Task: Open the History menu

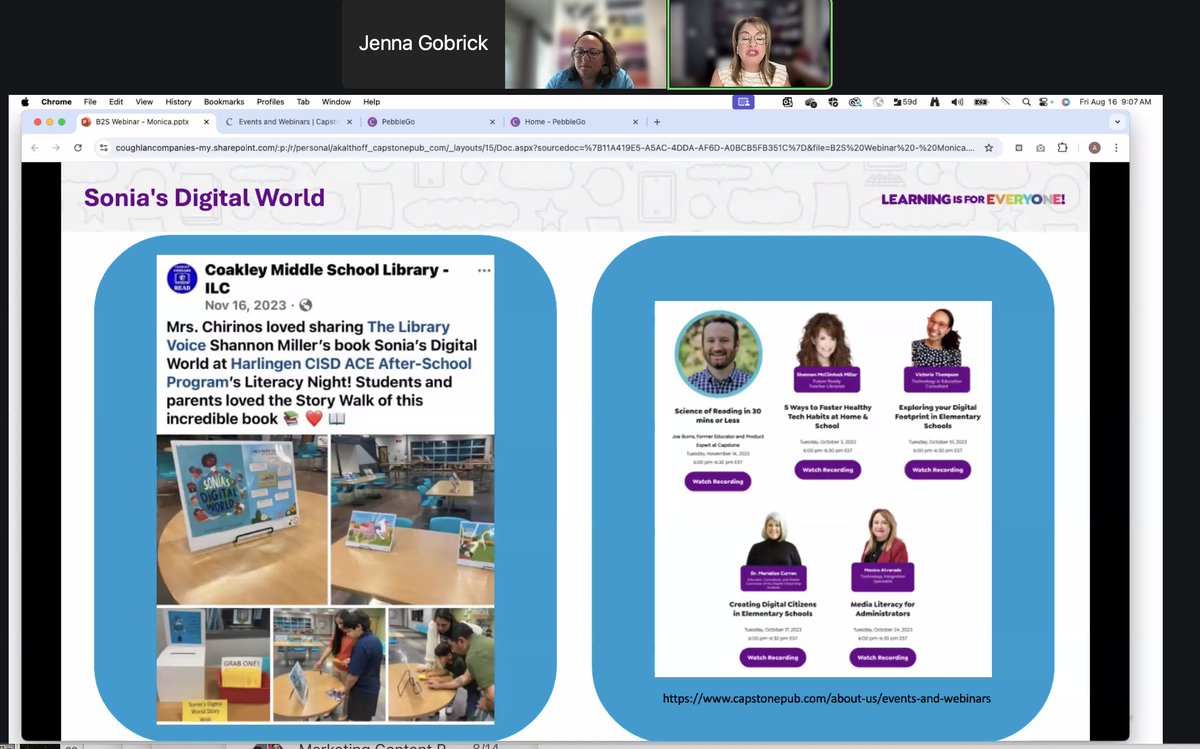Action: point(178,102)
